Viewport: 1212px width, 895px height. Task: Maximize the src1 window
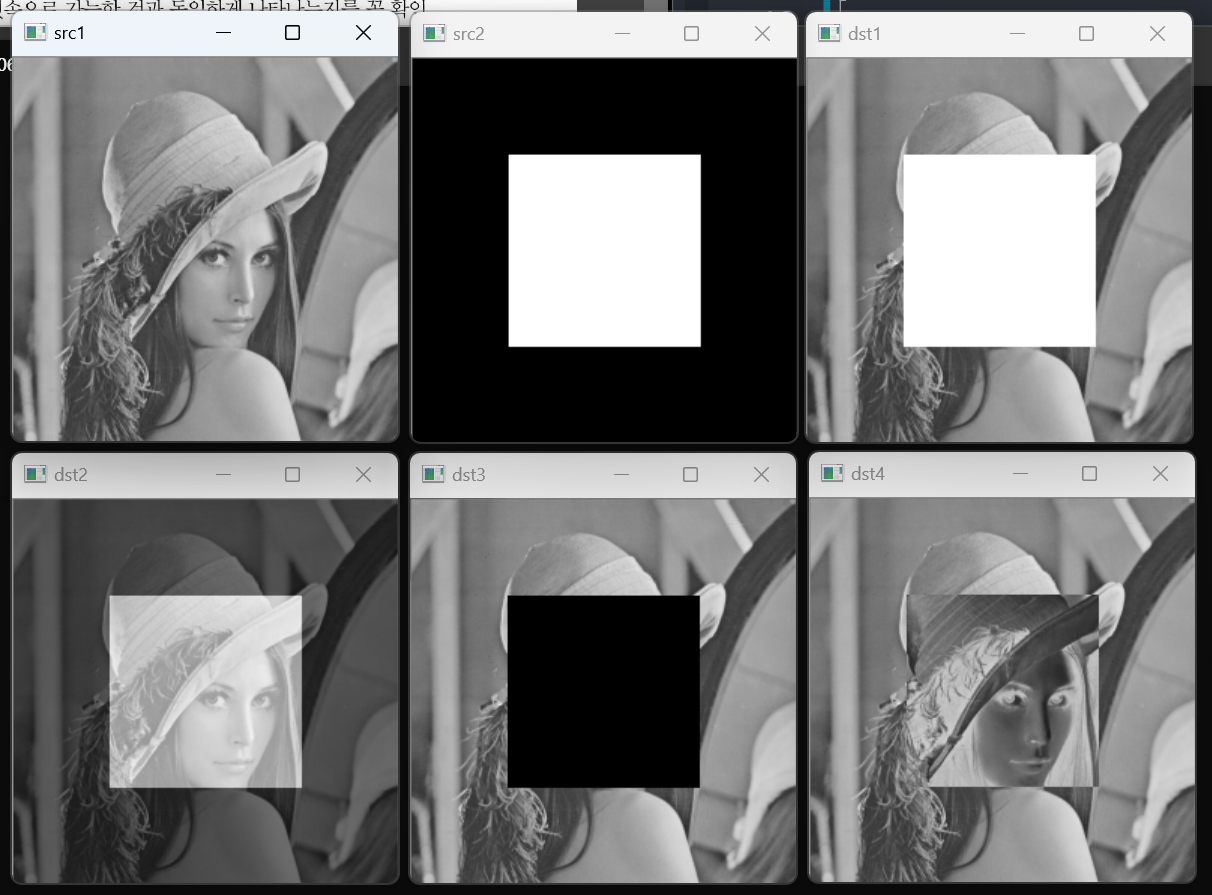pyautogui.click(x=292, y=33)
